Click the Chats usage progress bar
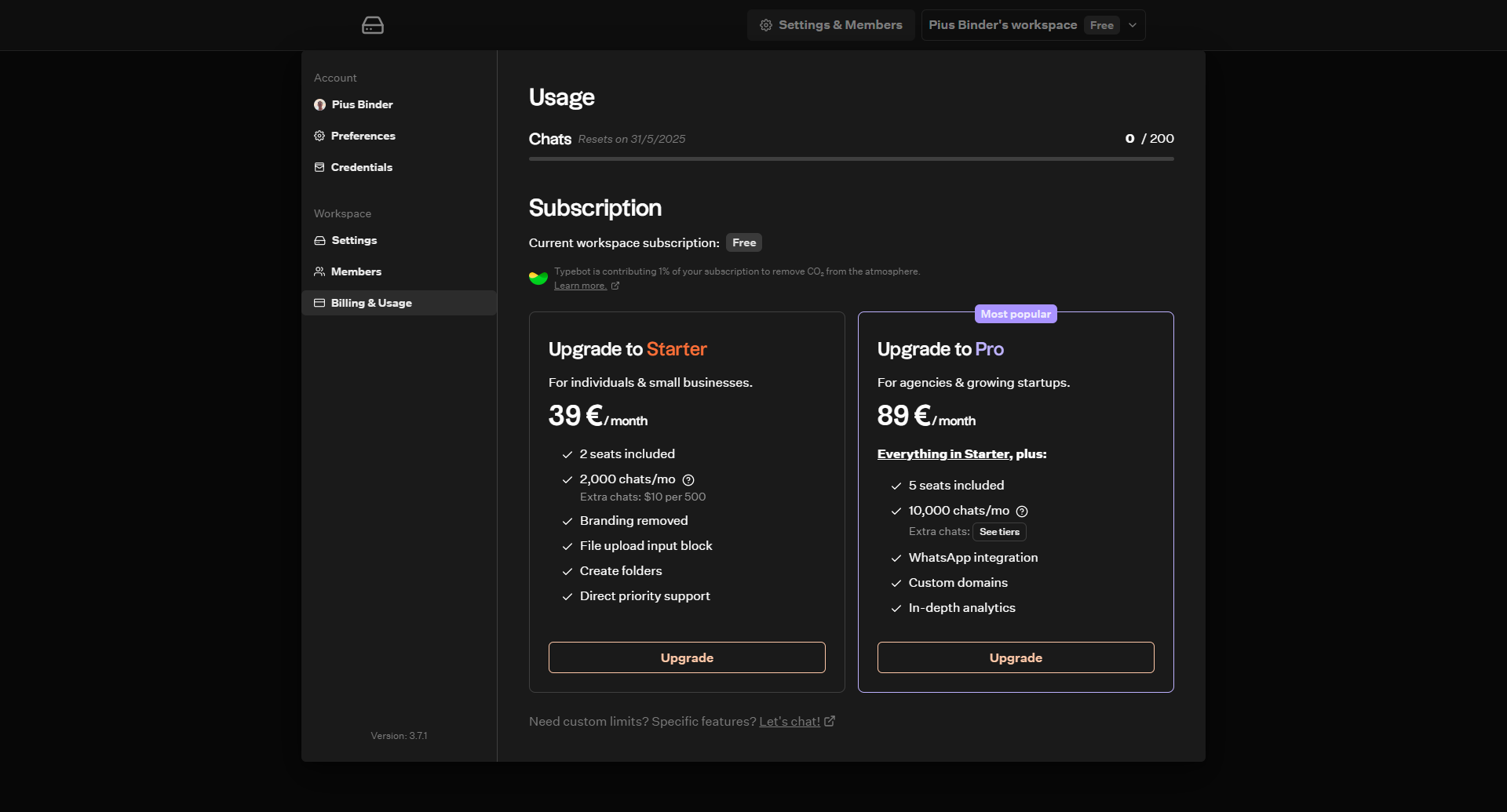This screenshot has width=1507, height=812. coord(851,158)
